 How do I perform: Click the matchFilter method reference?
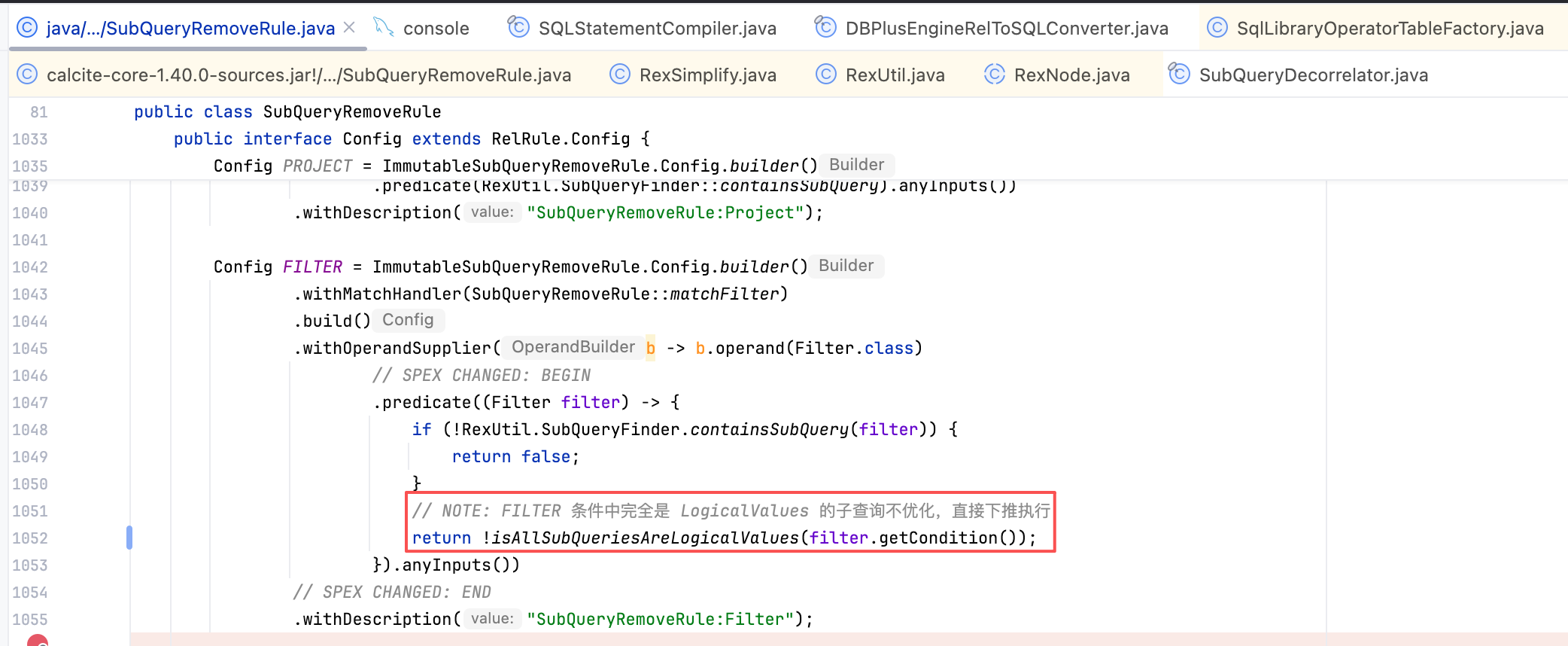pos(724,294)
